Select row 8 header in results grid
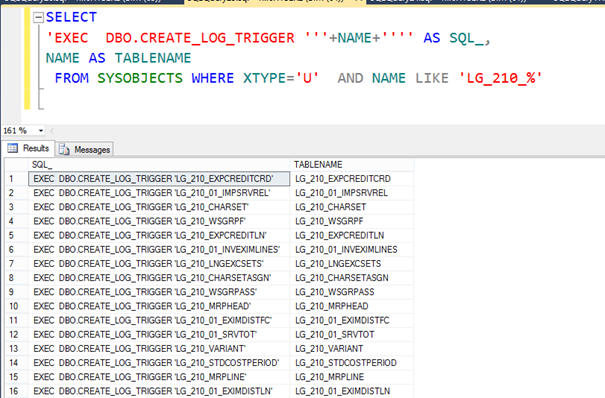The width and height of the screenshot is (605, 398). (17, 278)
